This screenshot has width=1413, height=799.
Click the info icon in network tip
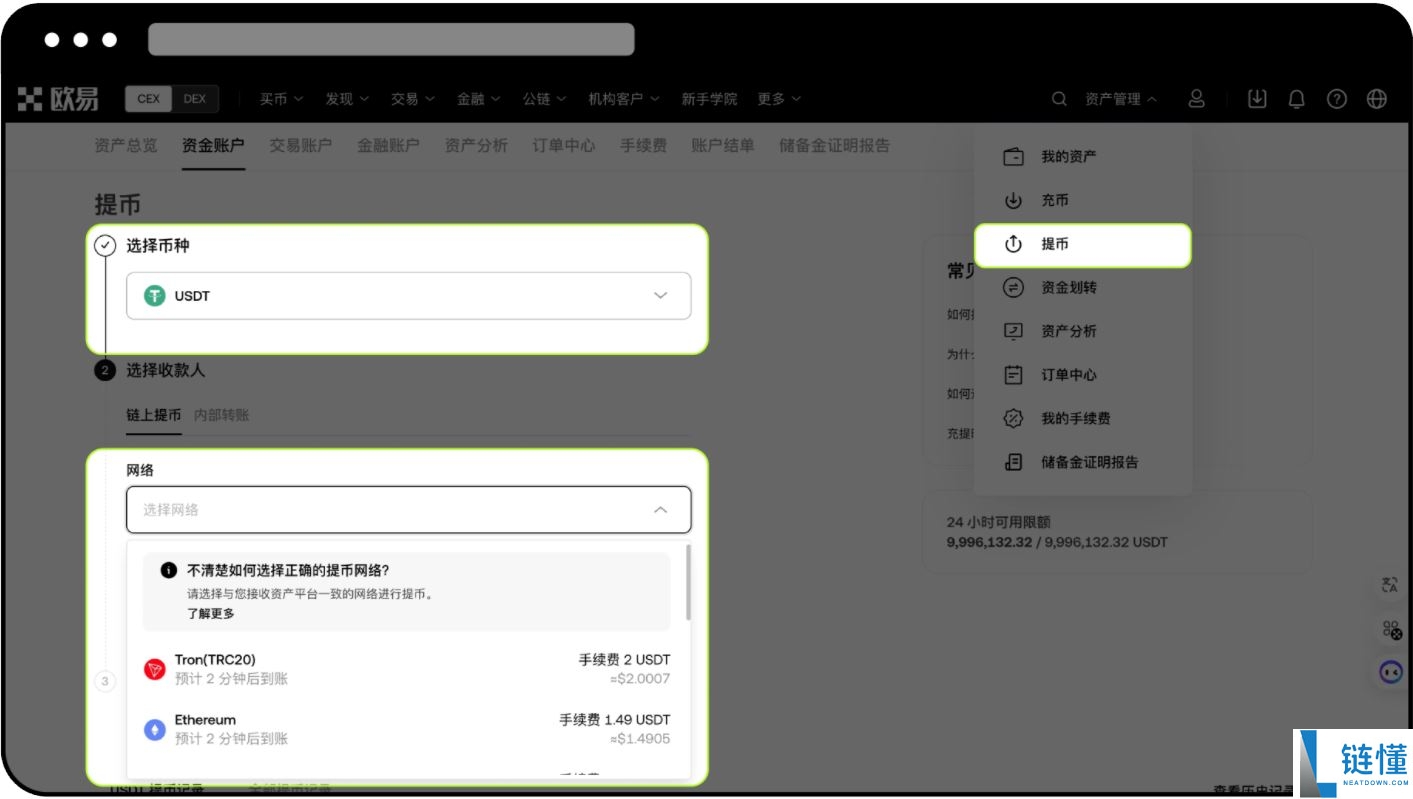point(169,570)
